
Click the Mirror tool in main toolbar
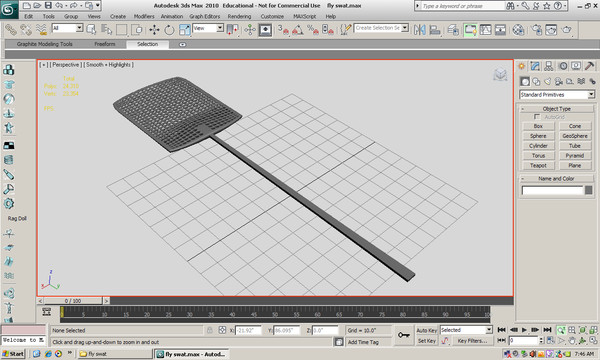pos(420,30)
